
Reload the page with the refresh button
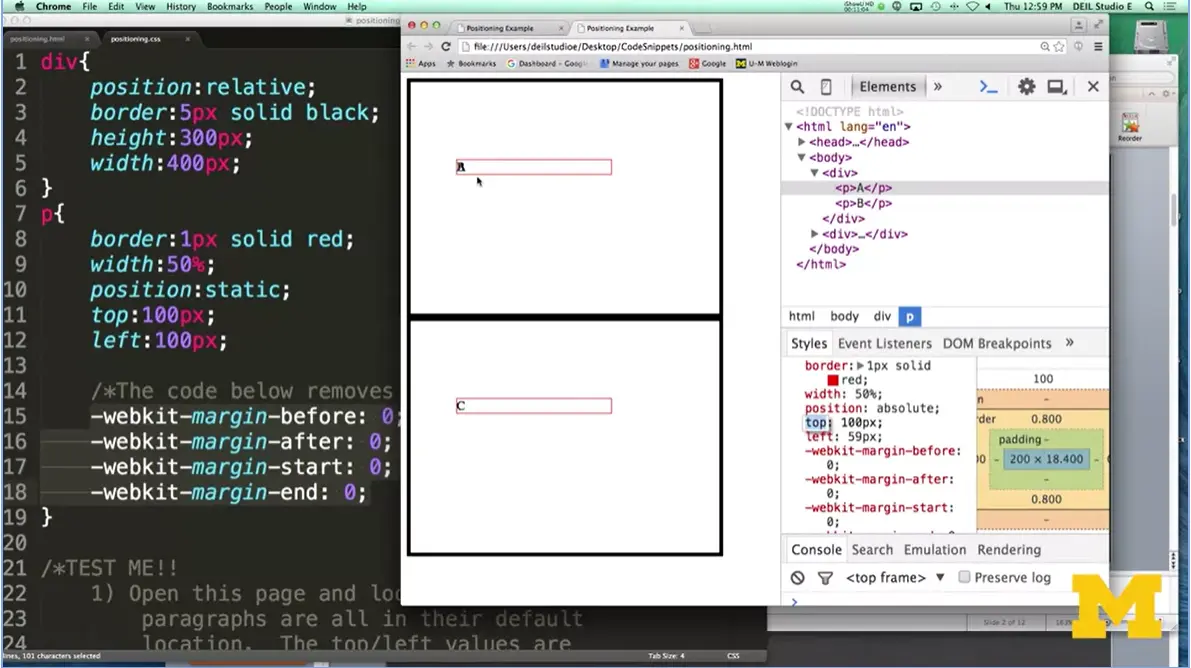[x=446, y=47]
